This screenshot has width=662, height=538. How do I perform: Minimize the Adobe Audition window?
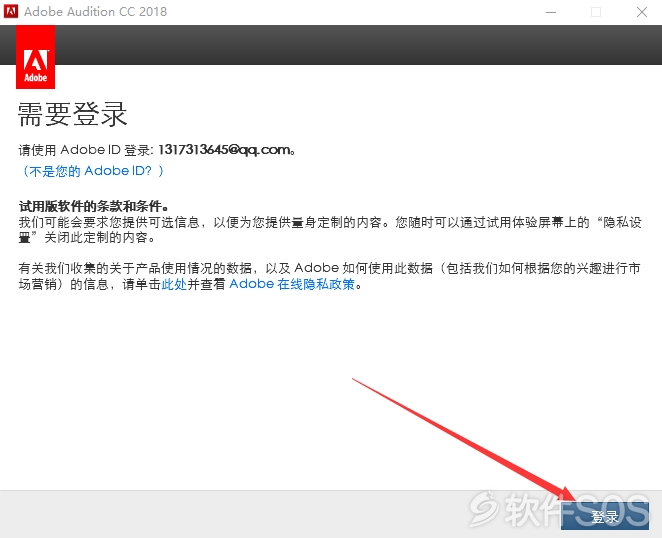pos(551,12)
